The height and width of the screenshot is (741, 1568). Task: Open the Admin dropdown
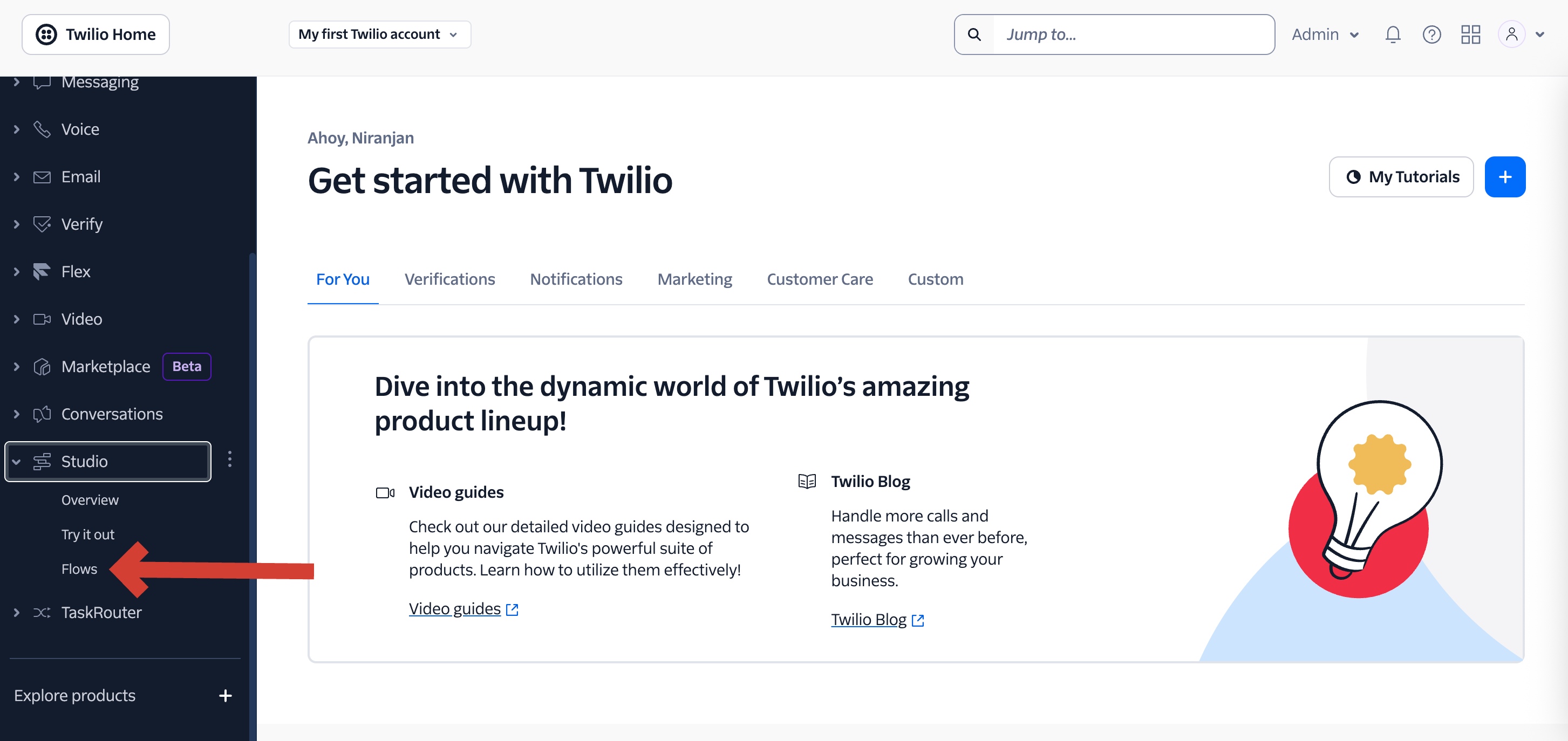pyautogui.click(x=1325, y=34)
